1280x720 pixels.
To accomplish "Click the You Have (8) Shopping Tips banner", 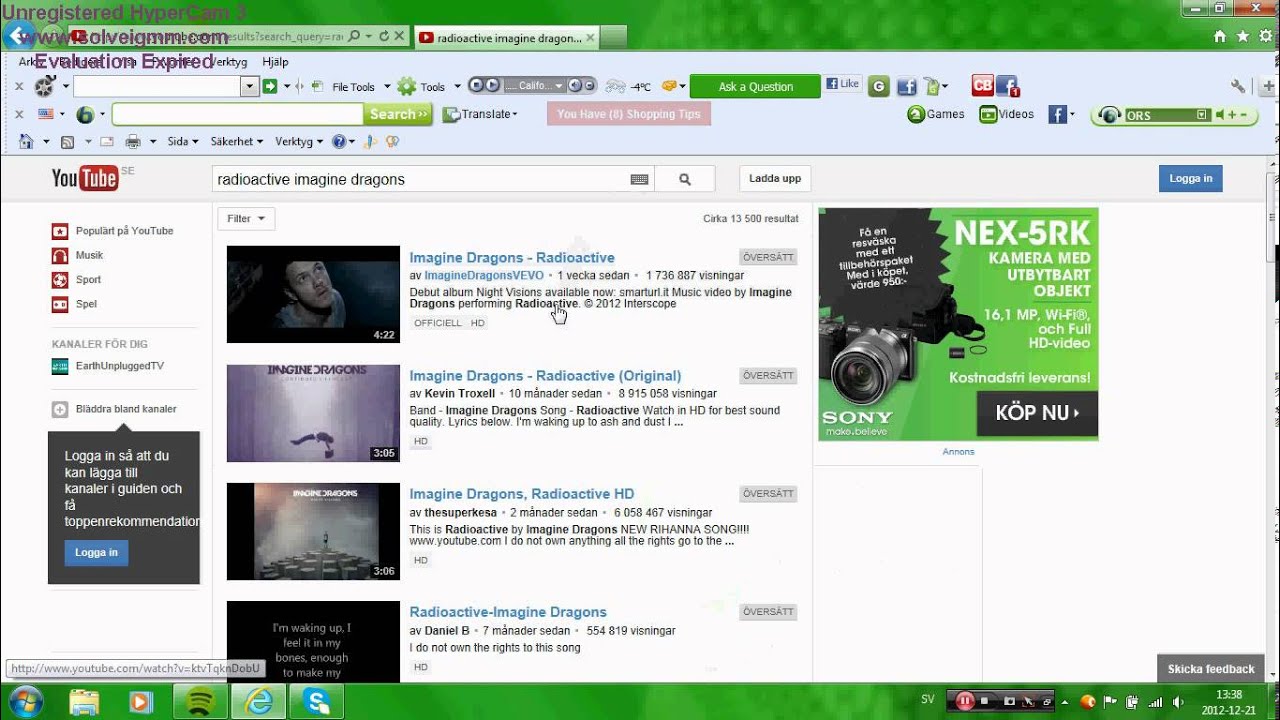I will pyautogui.click(x=629, y=114).
